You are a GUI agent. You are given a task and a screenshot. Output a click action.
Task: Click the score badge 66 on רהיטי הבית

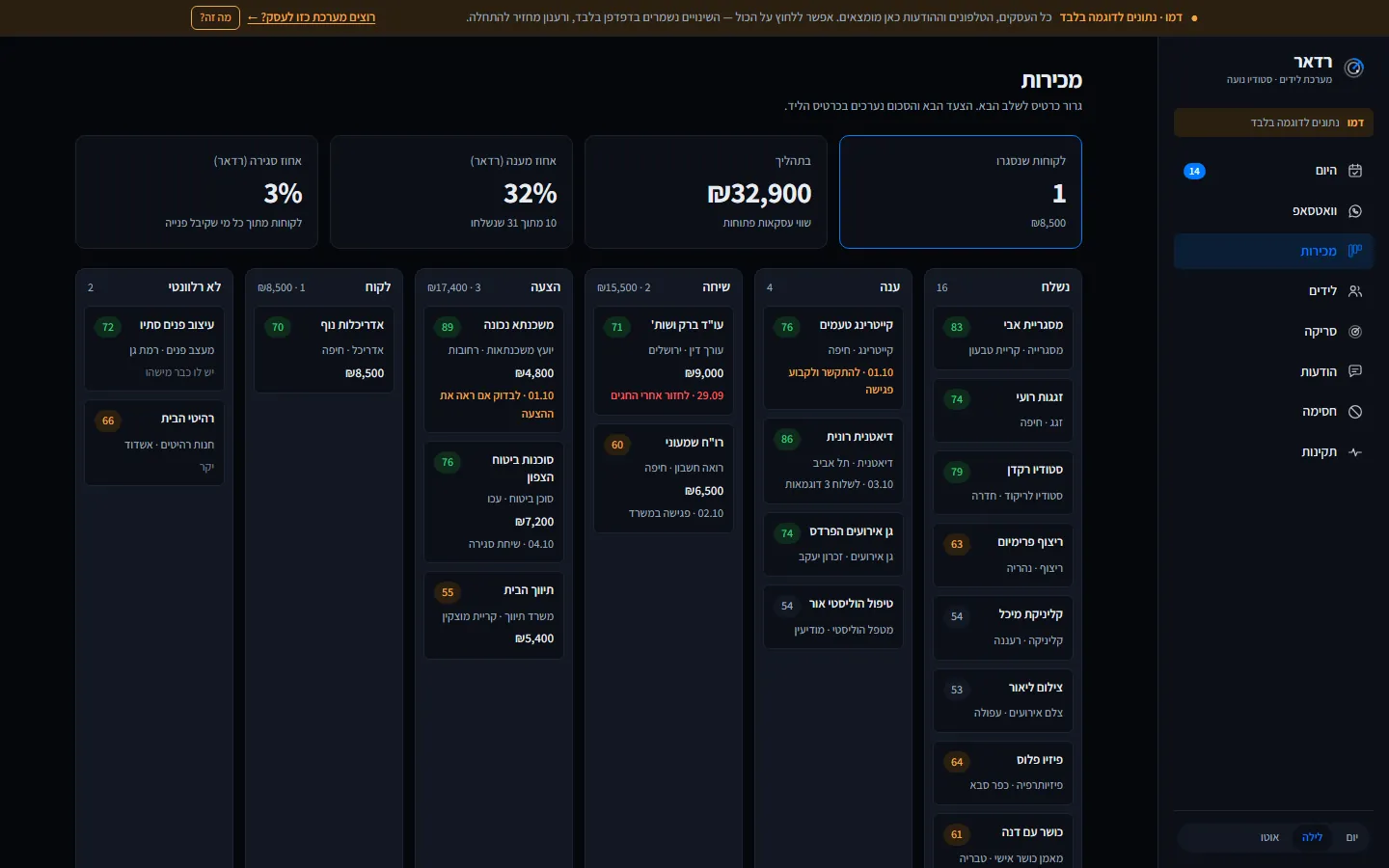pyautogui.click(x=108, y=420)
